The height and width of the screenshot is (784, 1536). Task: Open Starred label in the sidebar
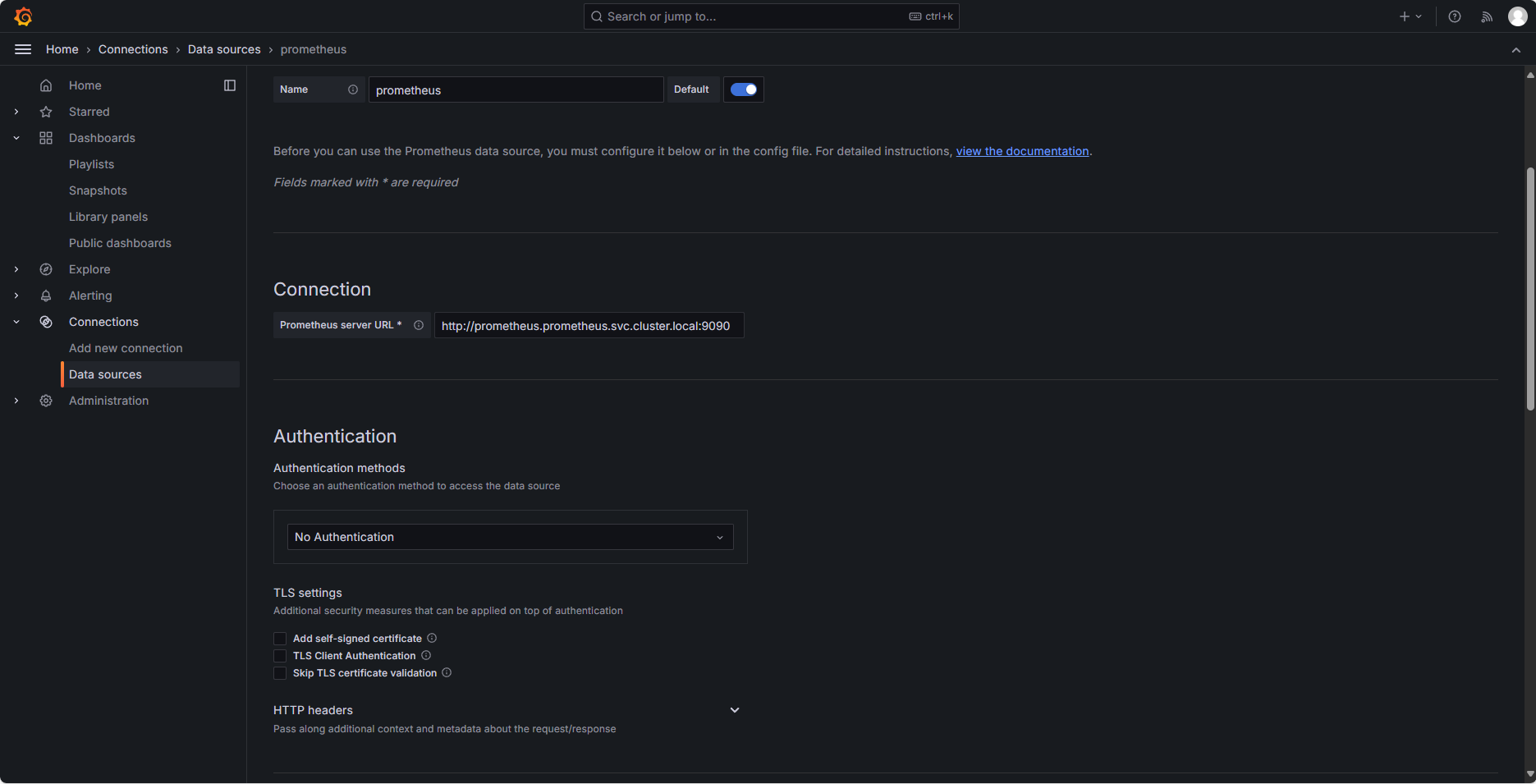pyautogui.click(x=89, y=112)
